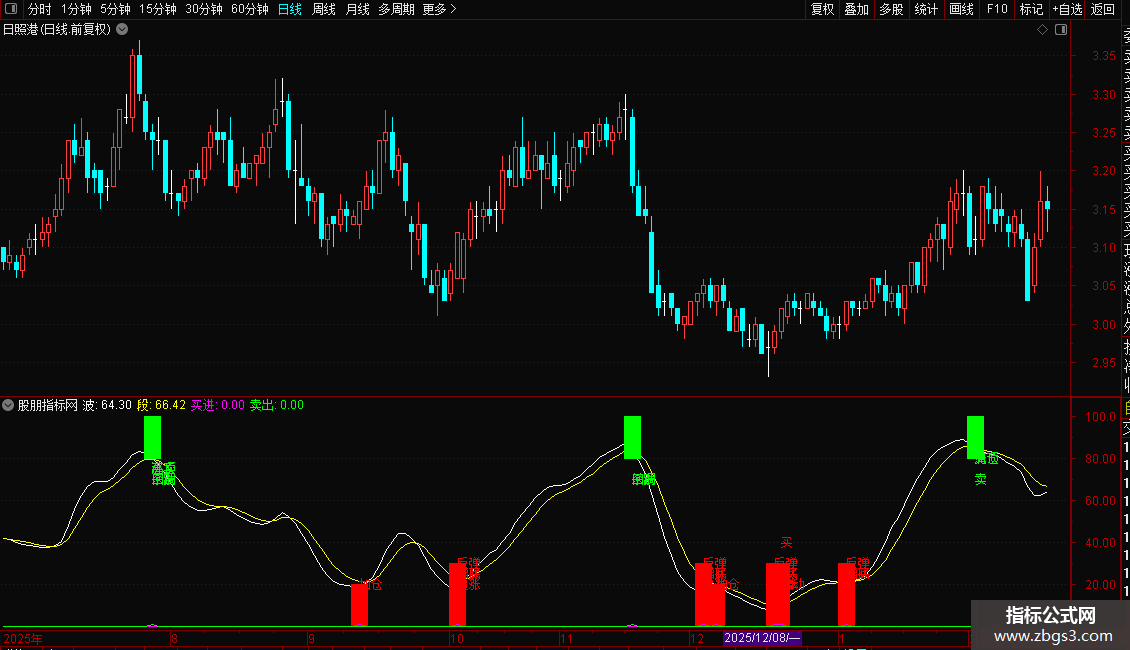Click the diamond marker icon above chart
The image size is (1130, 650).
coord(1042,30)
